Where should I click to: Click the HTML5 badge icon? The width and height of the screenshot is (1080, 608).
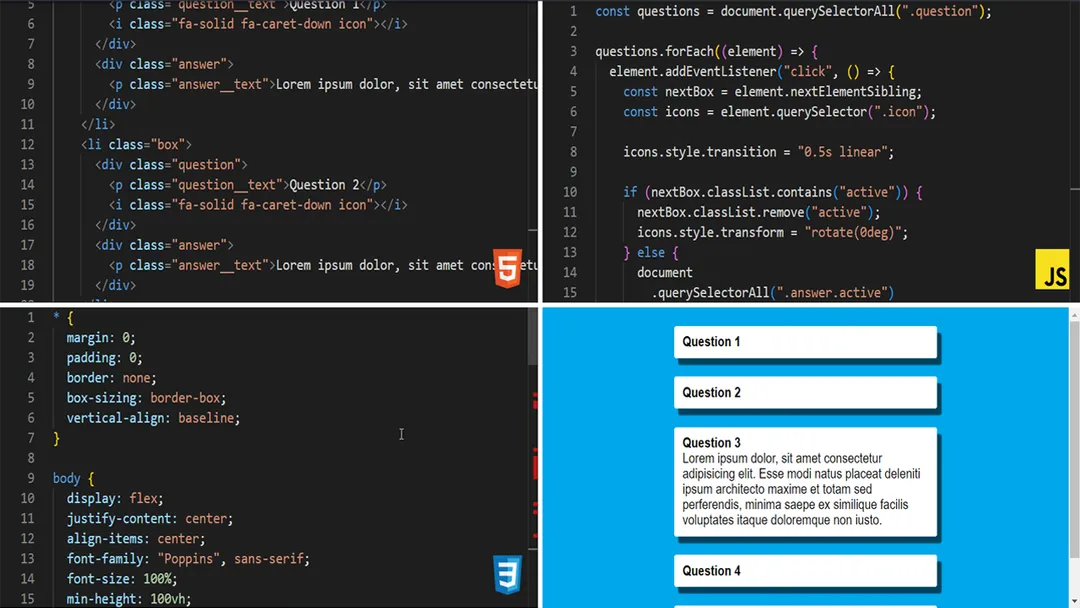click(x=508, y=268)
